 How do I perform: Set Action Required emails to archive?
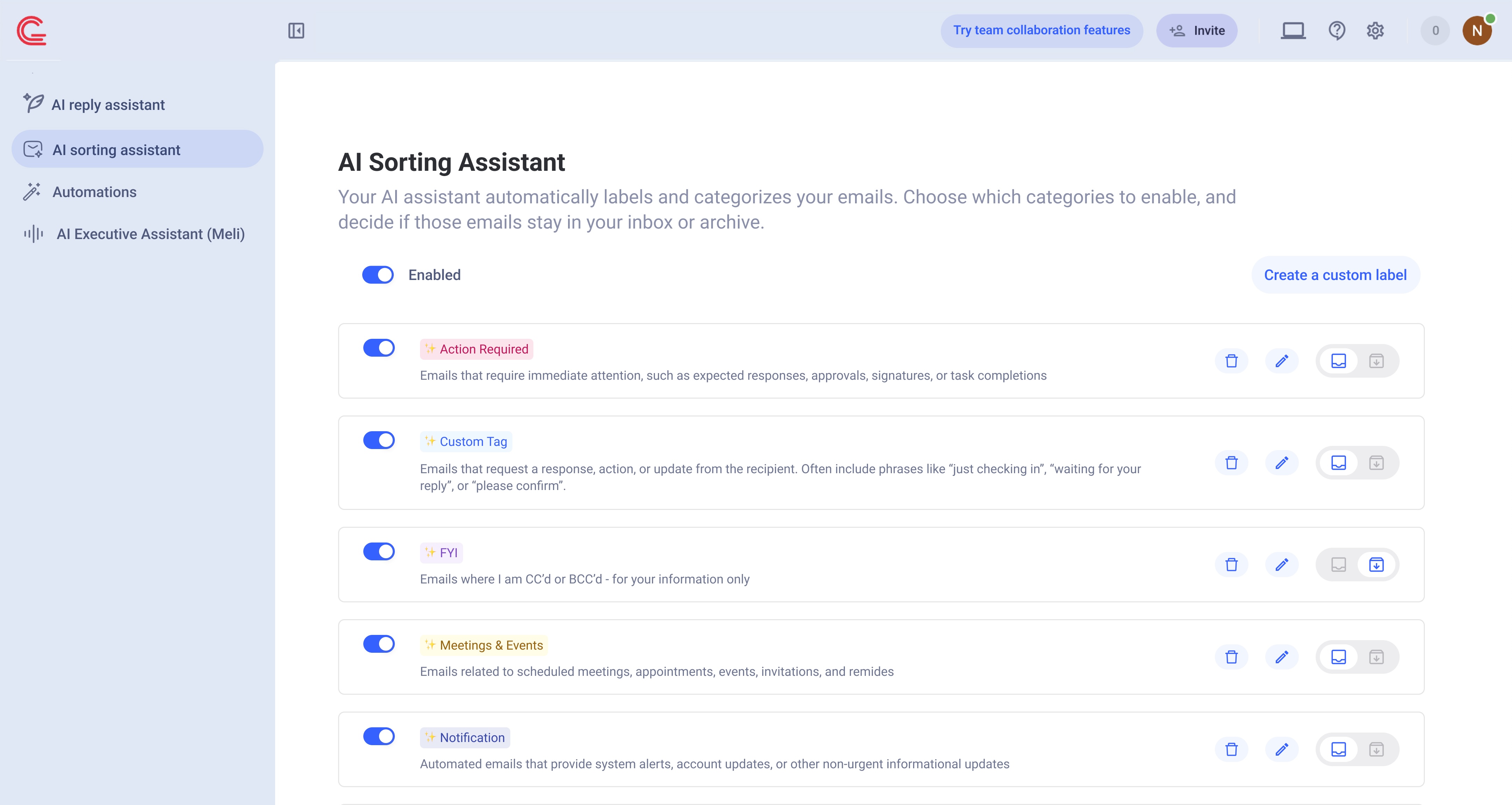tap(1377, 361)
